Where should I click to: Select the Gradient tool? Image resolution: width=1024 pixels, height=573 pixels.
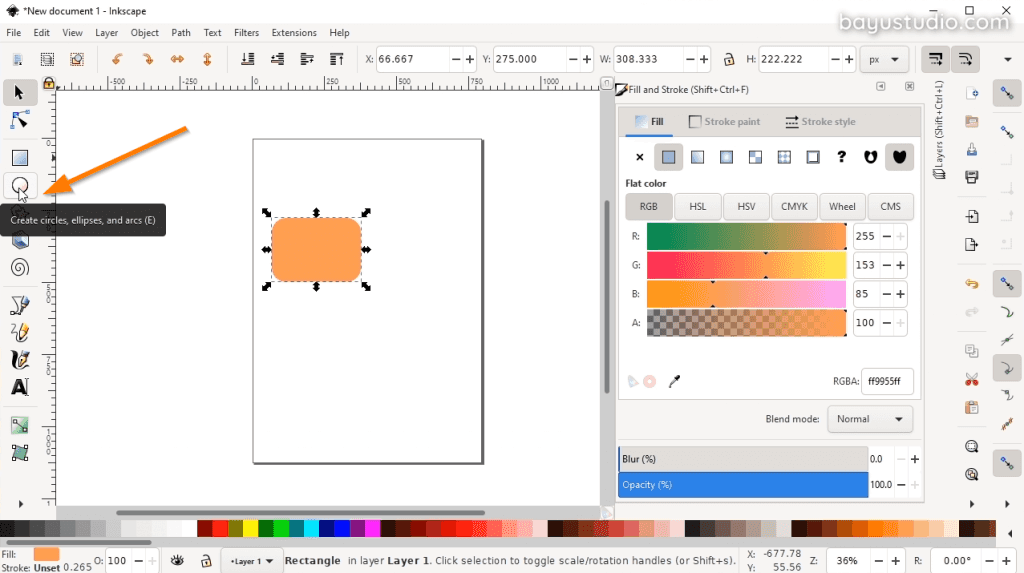click(x=20, y=425)
